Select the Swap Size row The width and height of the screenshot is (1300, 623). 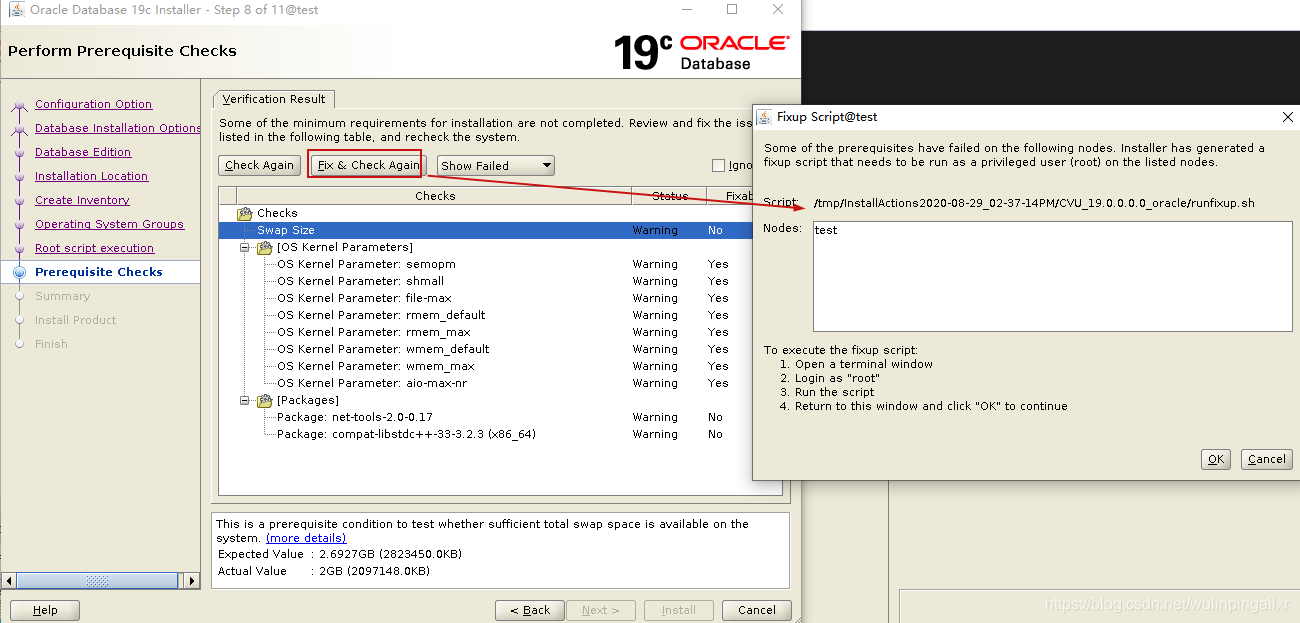coord(485,230)
